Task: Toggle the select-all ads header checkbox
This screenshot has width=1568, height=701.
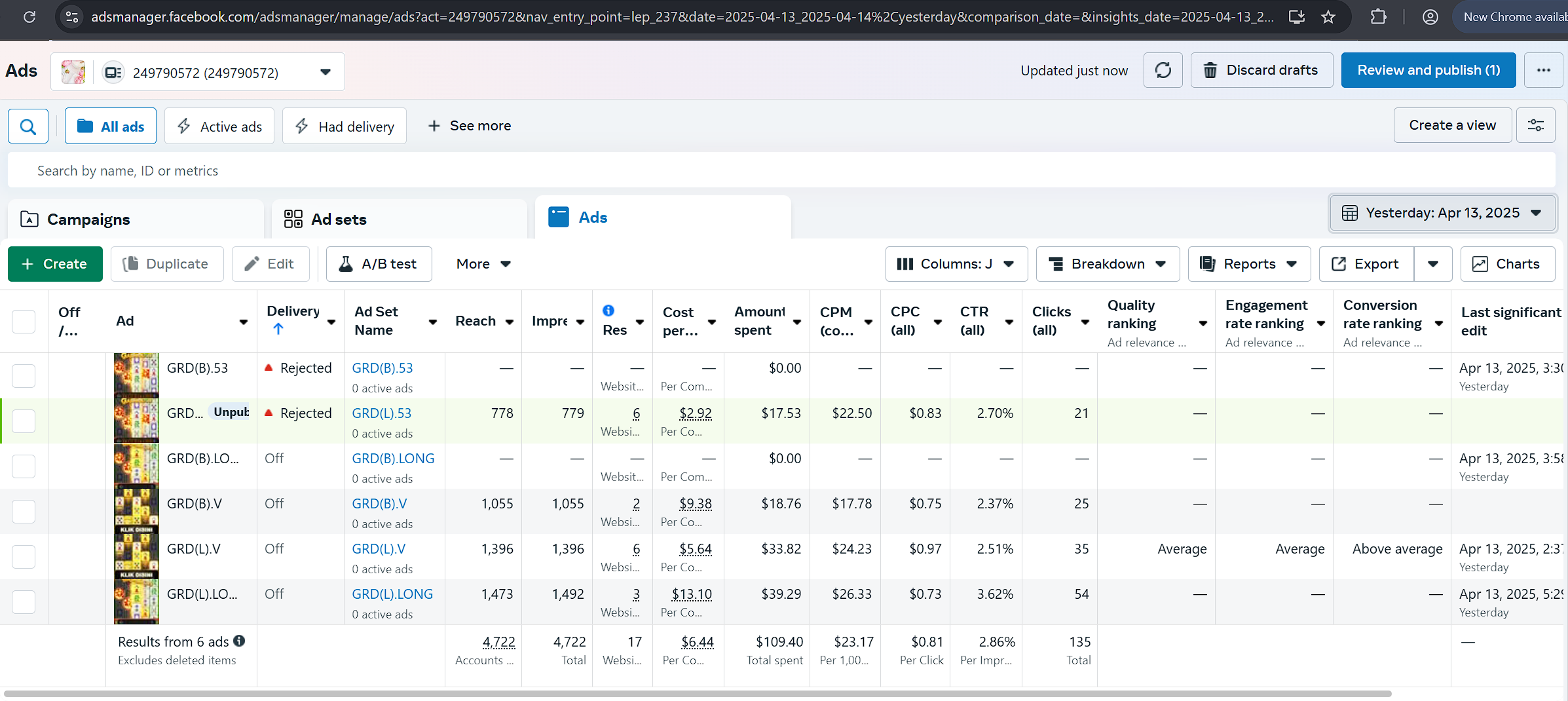Action: tap(24, 321)
